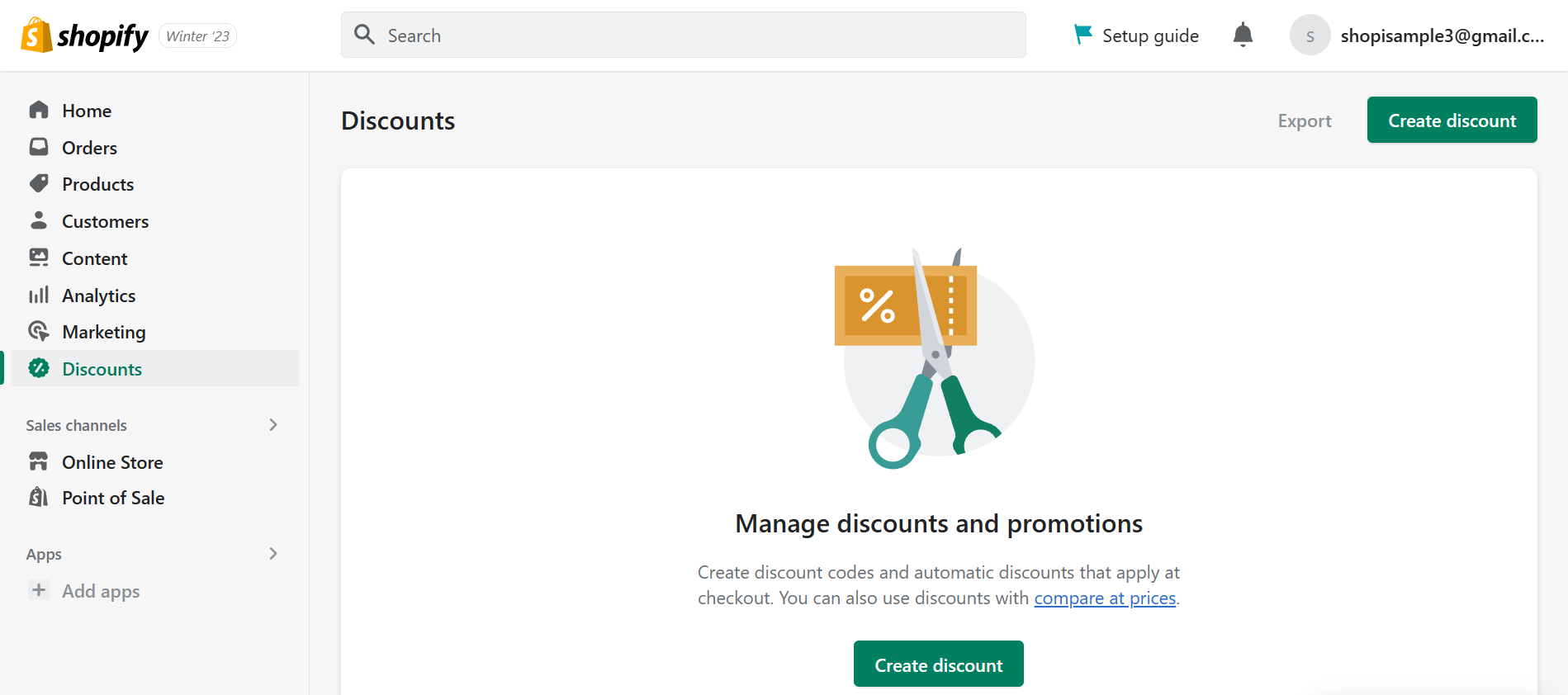1568x695 pixels.
Task: Expand the Sales channels chevron
Action: click(x=273, y=424)
